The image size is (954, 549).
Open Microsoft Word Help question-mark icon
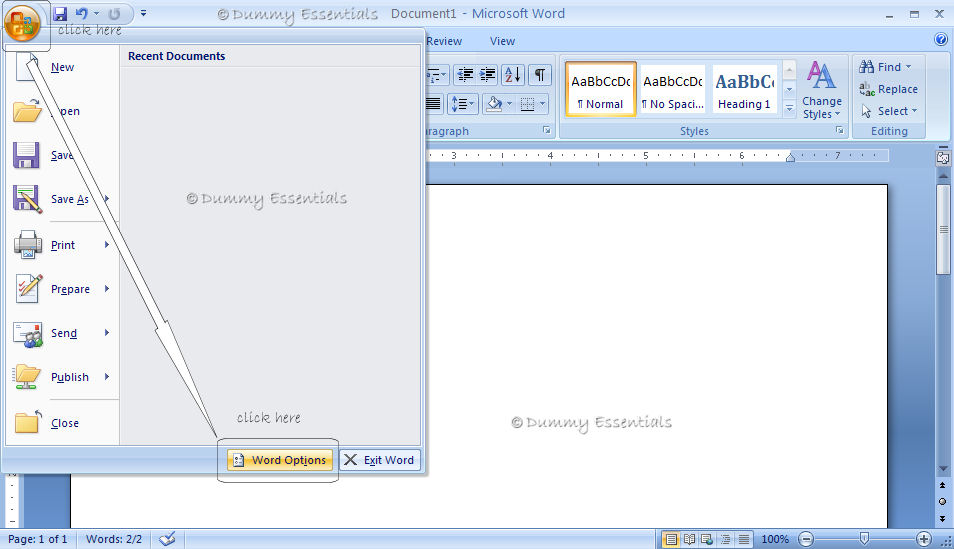tap(941, 40)
